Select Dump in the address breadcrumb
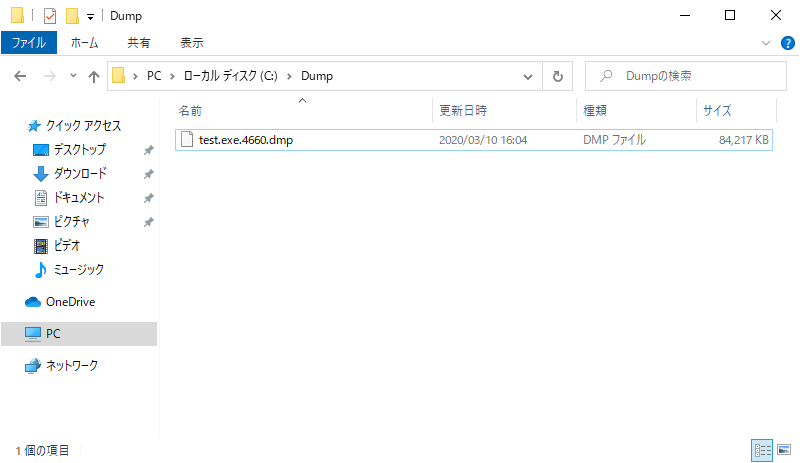Image resolution: width=800 pixels, height=463 pixels. click(x=317, y=76)
